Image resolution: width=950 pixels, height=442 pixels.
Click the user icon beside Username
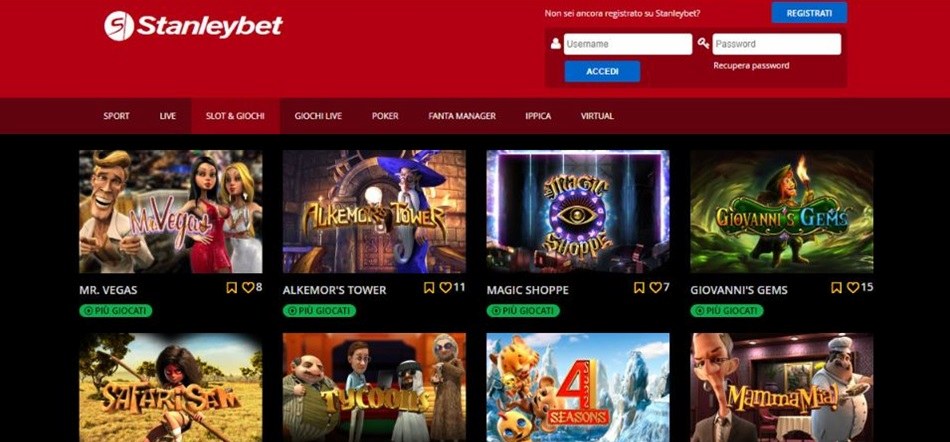[x=556, y=44]
